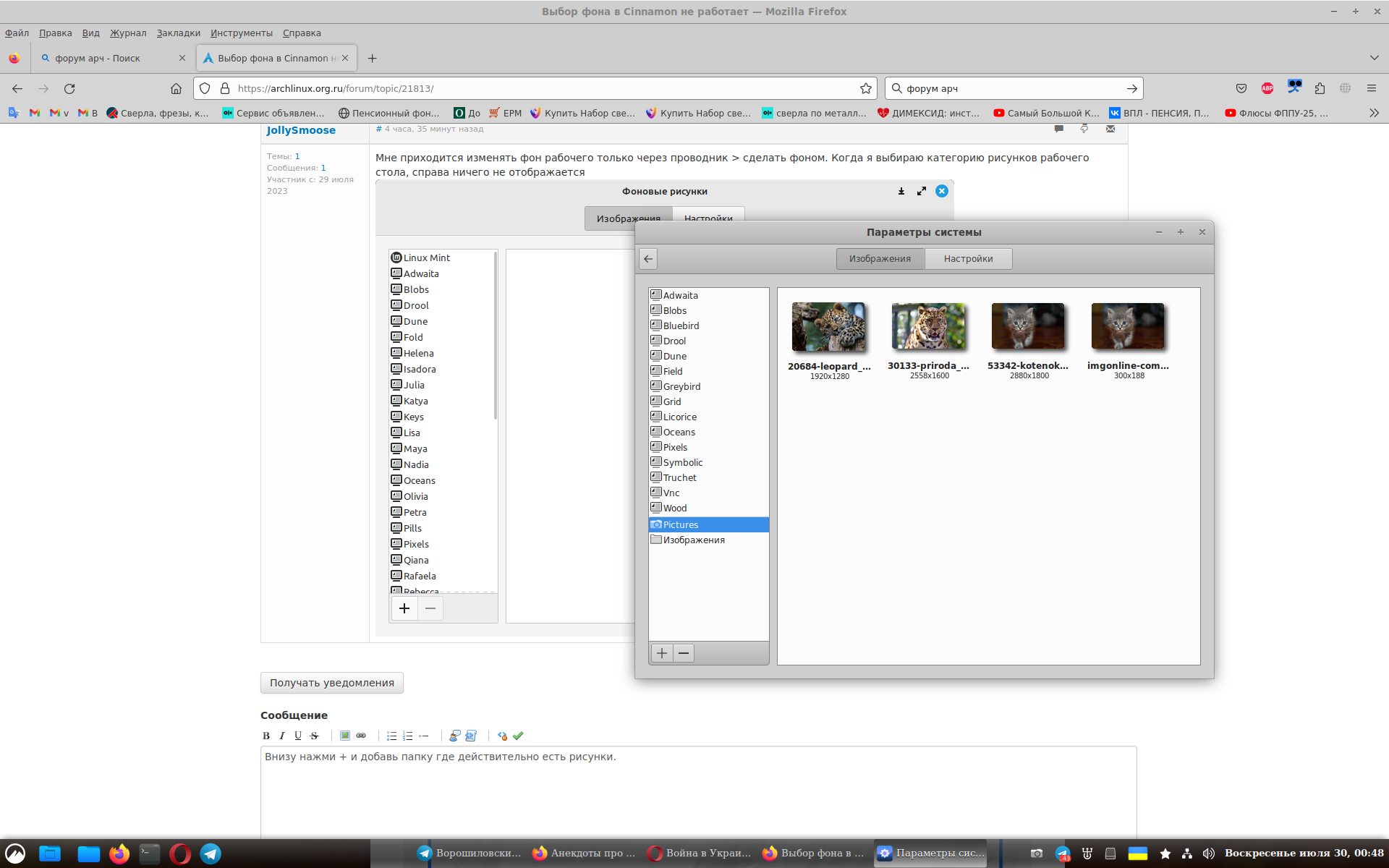Click the insert link chain icon
This screenshot has height=868, width=1389.
coord(361,736)
